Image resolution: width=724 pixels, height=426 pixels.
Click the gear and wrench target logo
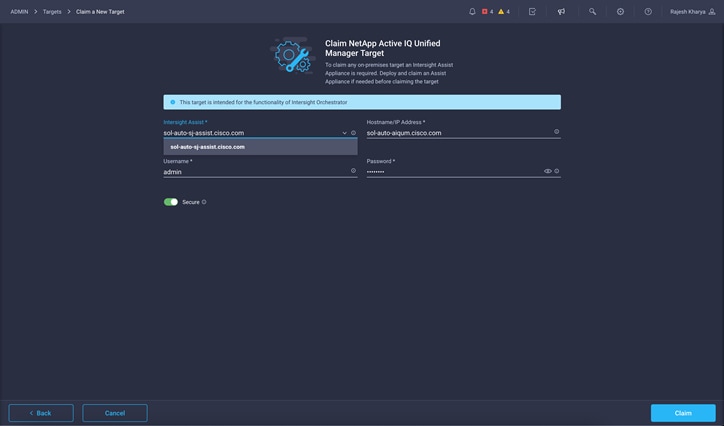coord(292,55)
